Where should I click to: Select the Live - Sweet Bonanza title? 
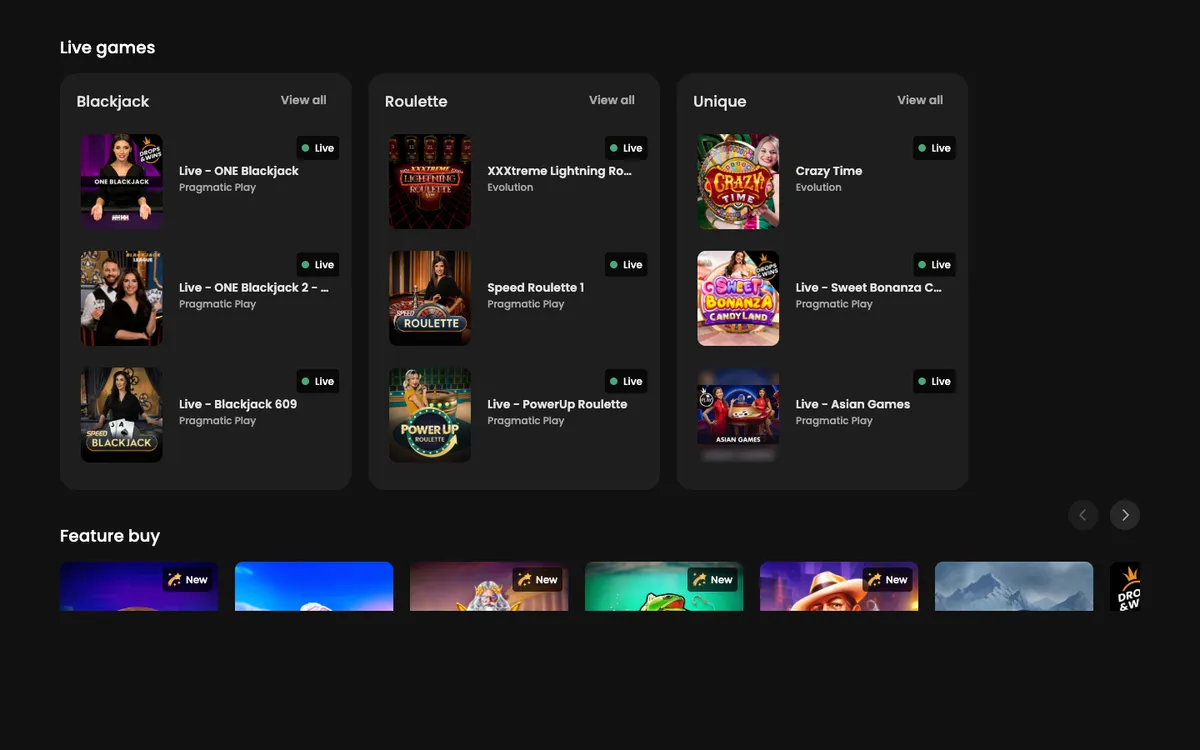(x=869, y=288)
